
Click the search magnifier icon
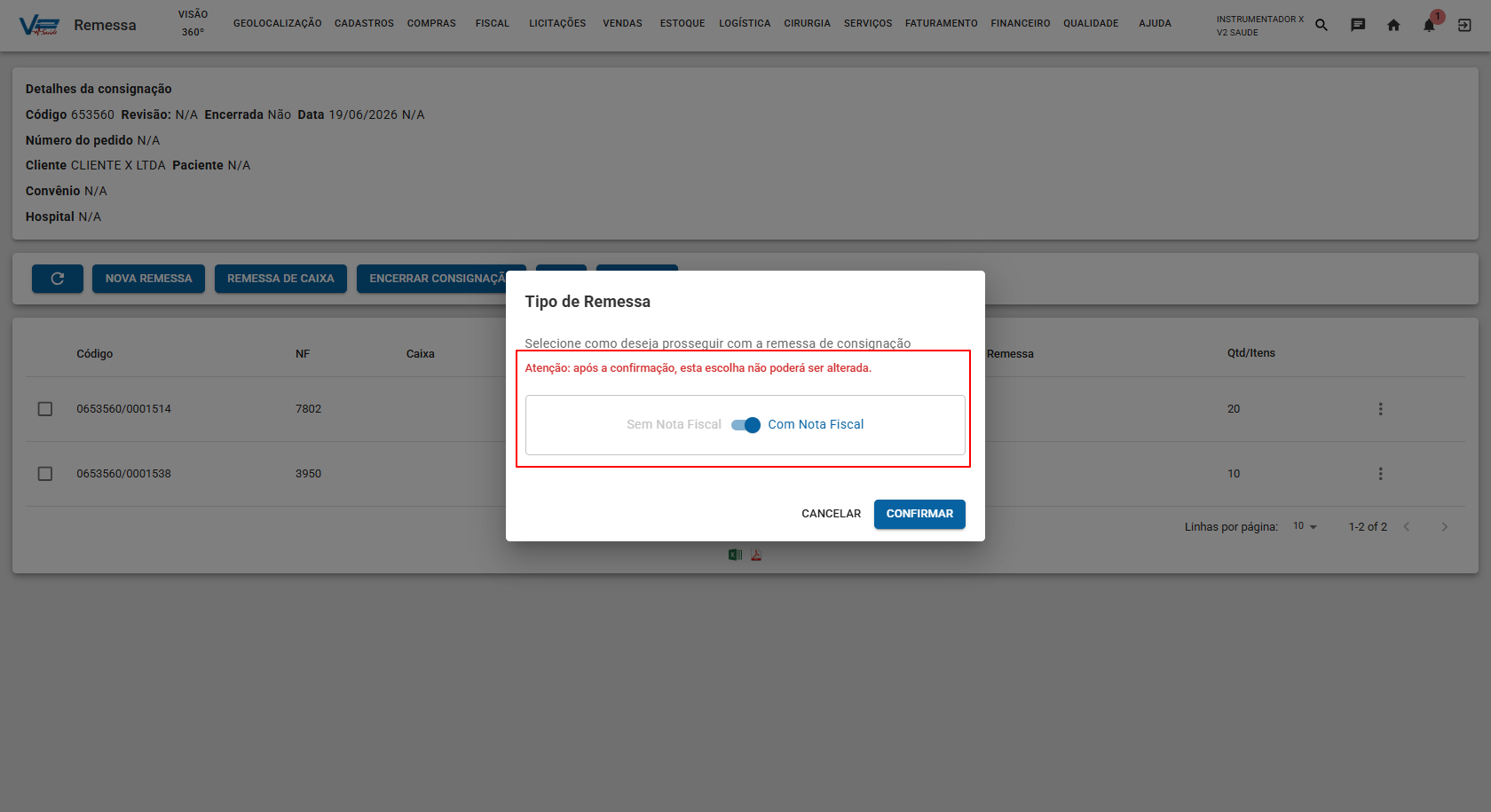1321,25
